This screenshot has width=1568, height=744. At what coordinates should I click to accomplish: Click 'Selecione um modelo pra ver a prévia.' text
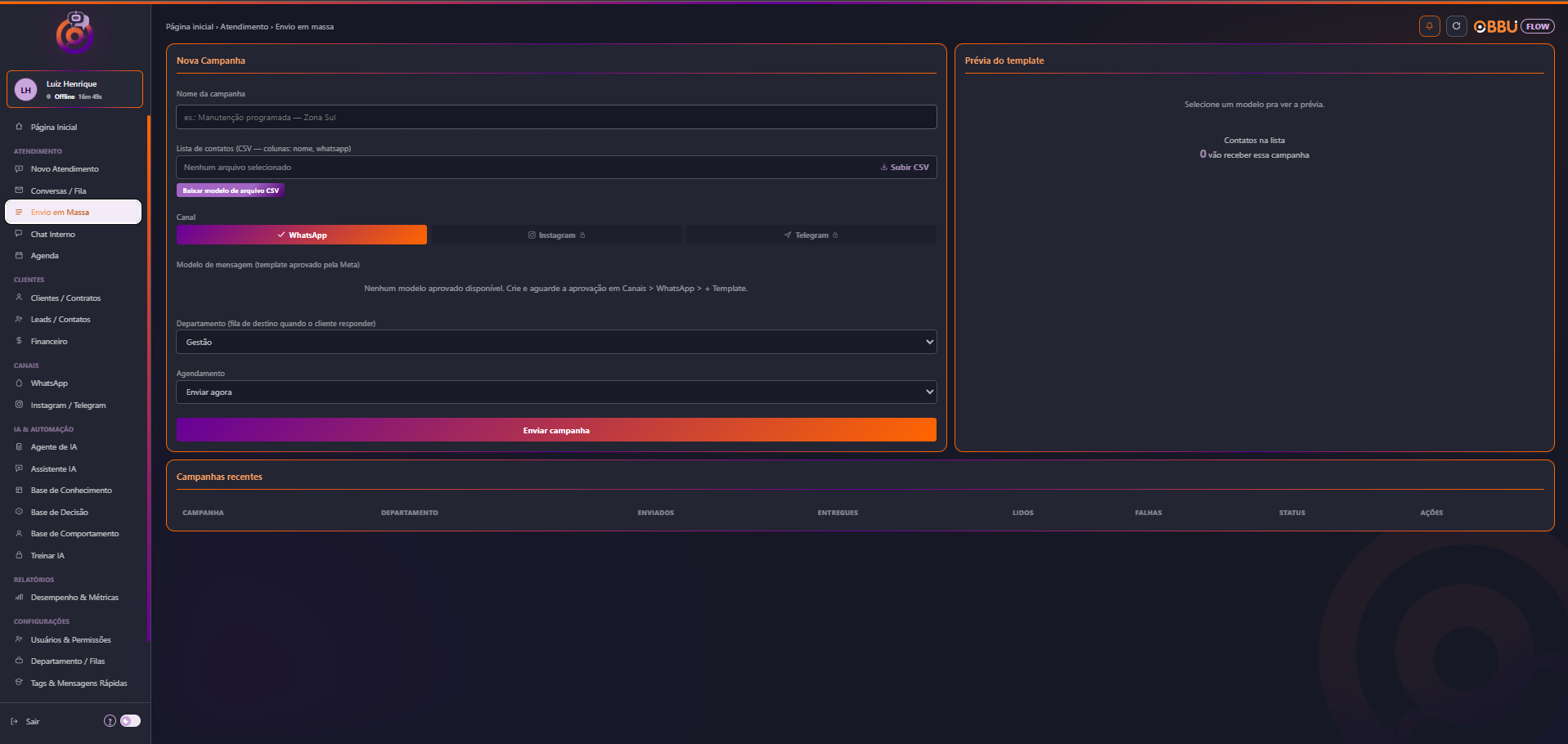[x=1254, y=105]
